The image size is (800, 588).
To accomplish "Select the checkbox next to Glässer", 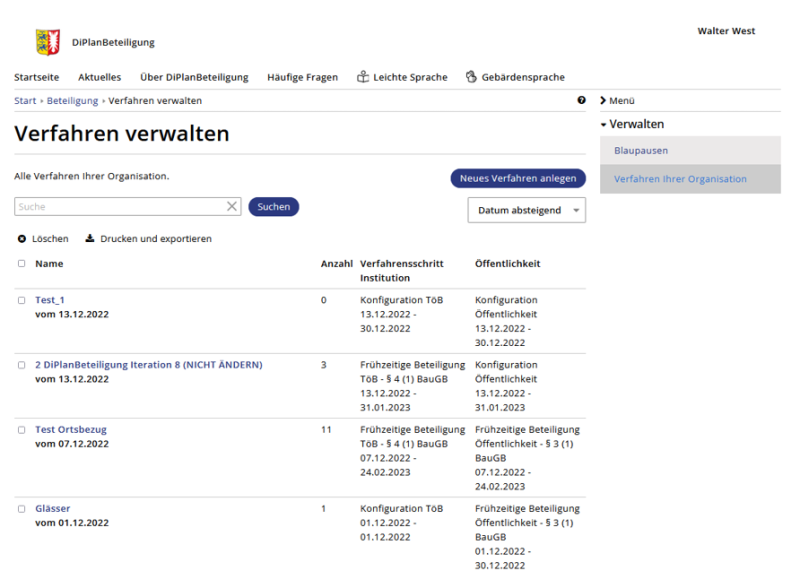I will 21,508.
